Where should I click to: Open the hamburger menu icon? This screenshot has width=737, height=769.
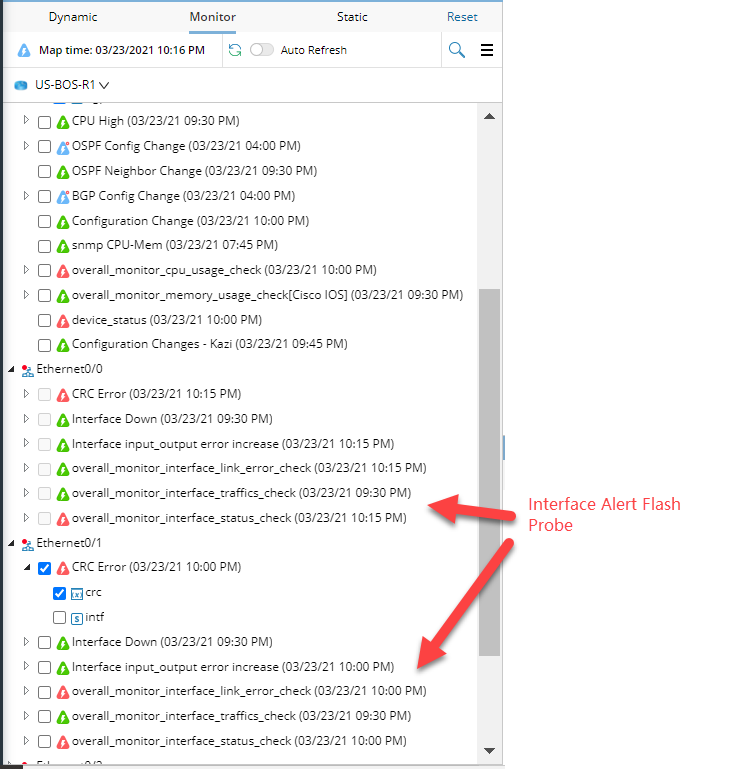[x=487, y=50]
